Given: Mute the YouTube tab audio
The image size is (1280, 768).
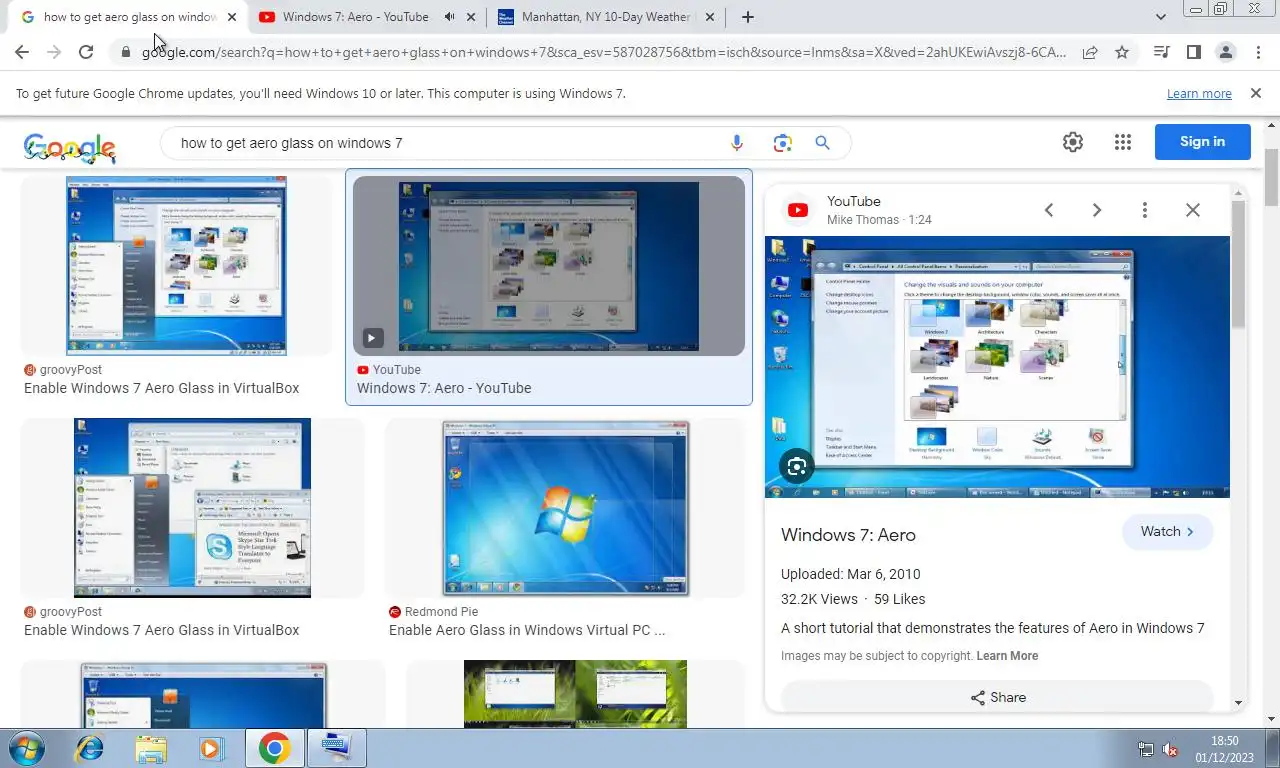Looking at the screenshot, I should pyautogui.click(x=450, y=17).
